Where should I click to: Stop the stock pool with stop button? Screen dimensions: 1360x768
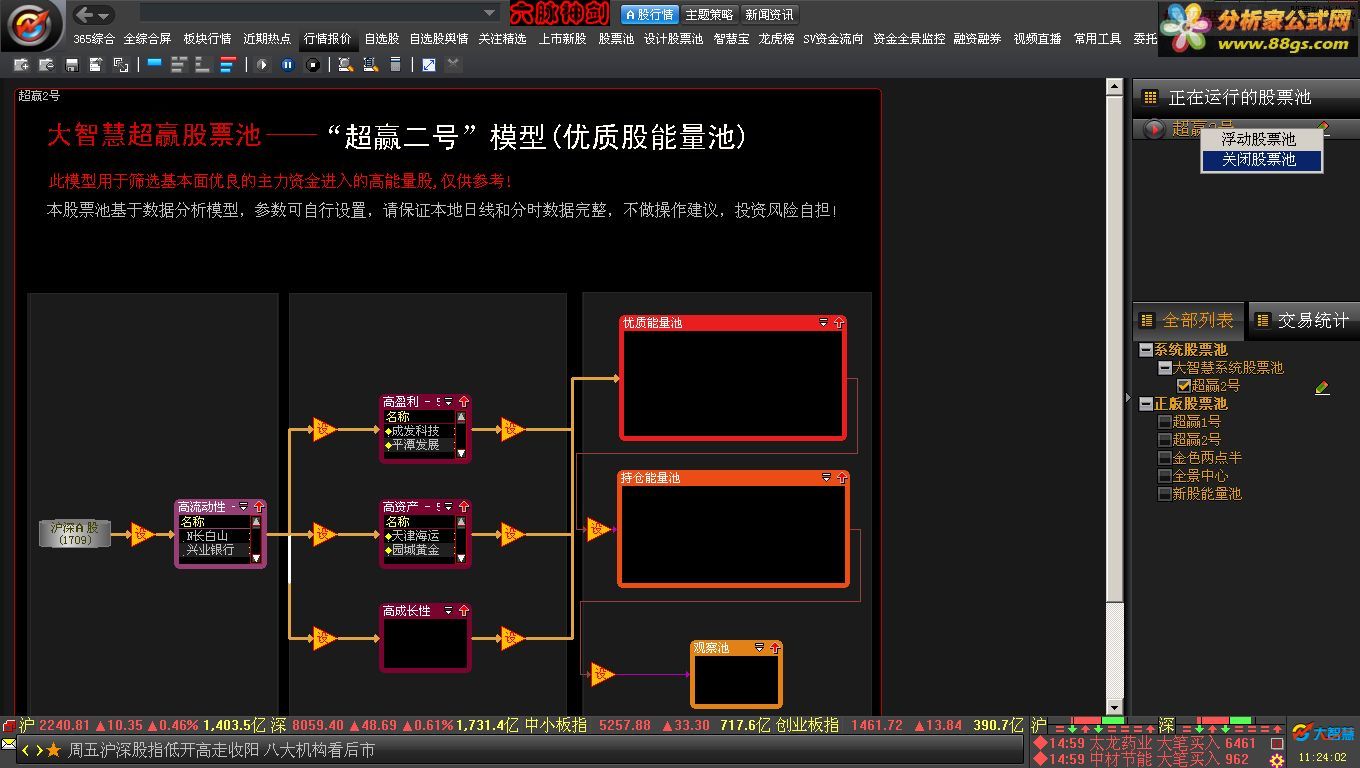tap(313, 64)
